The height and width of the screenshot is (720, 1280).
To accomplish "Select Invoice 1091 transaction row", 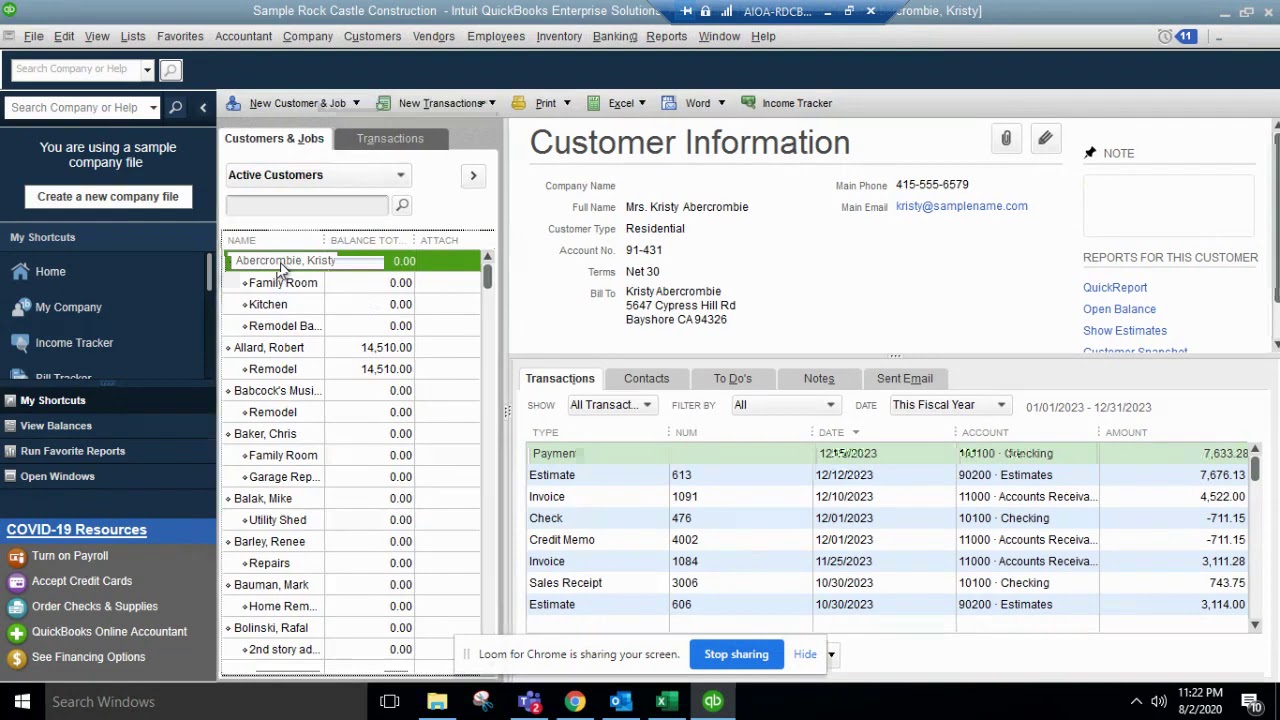I will [x=889, y=497].
